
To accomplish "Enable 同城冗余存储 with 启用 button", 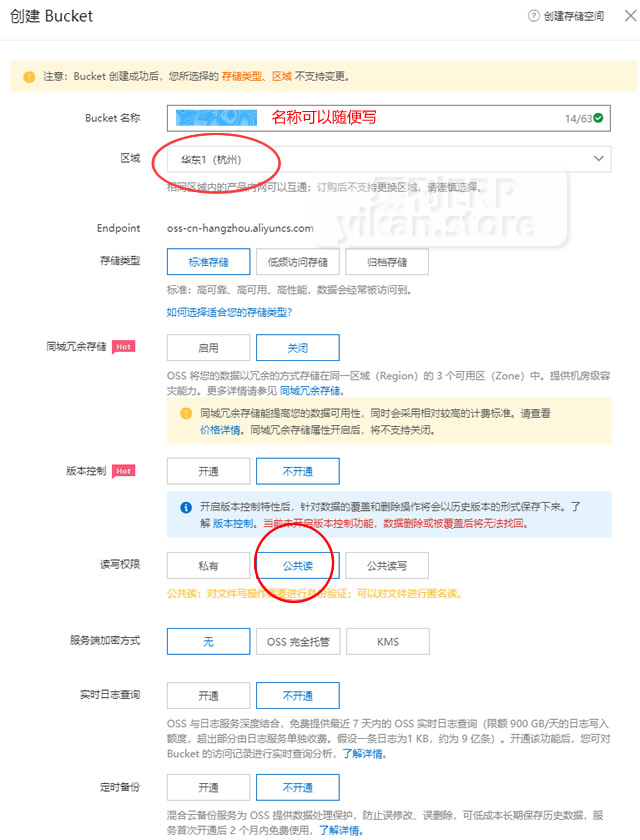I will click(x=208, y=347).
